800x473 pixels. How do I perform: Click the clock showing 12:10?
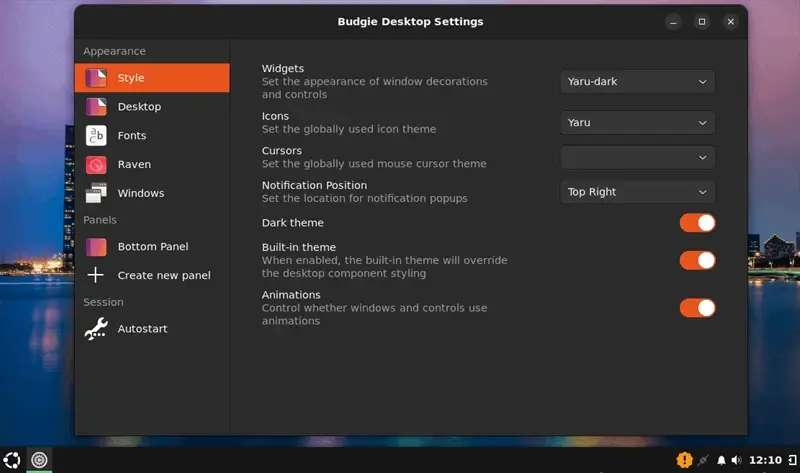point(765,460)
